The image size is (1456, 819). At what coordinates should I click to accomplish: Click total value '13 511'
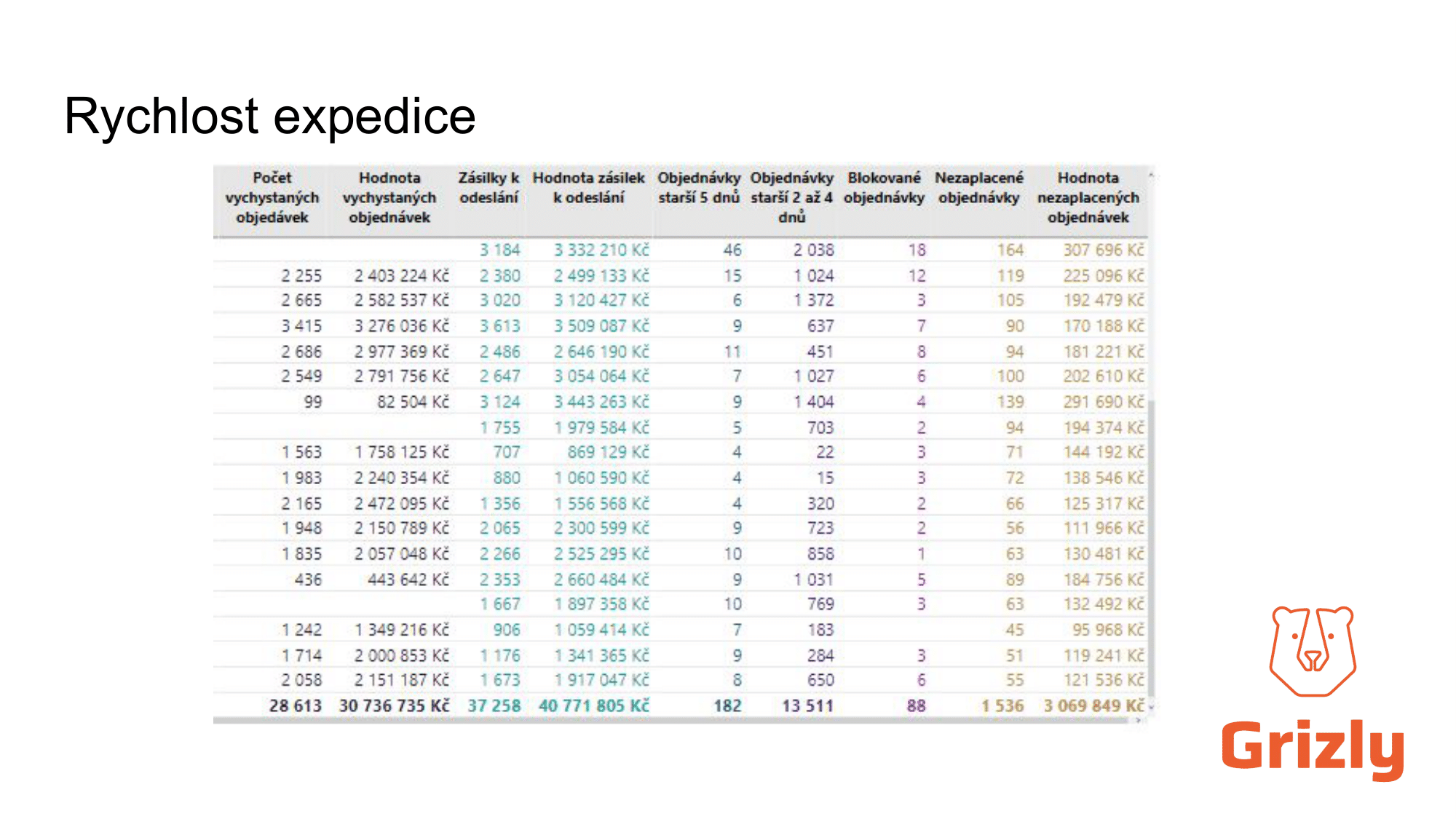click(808, 706)
